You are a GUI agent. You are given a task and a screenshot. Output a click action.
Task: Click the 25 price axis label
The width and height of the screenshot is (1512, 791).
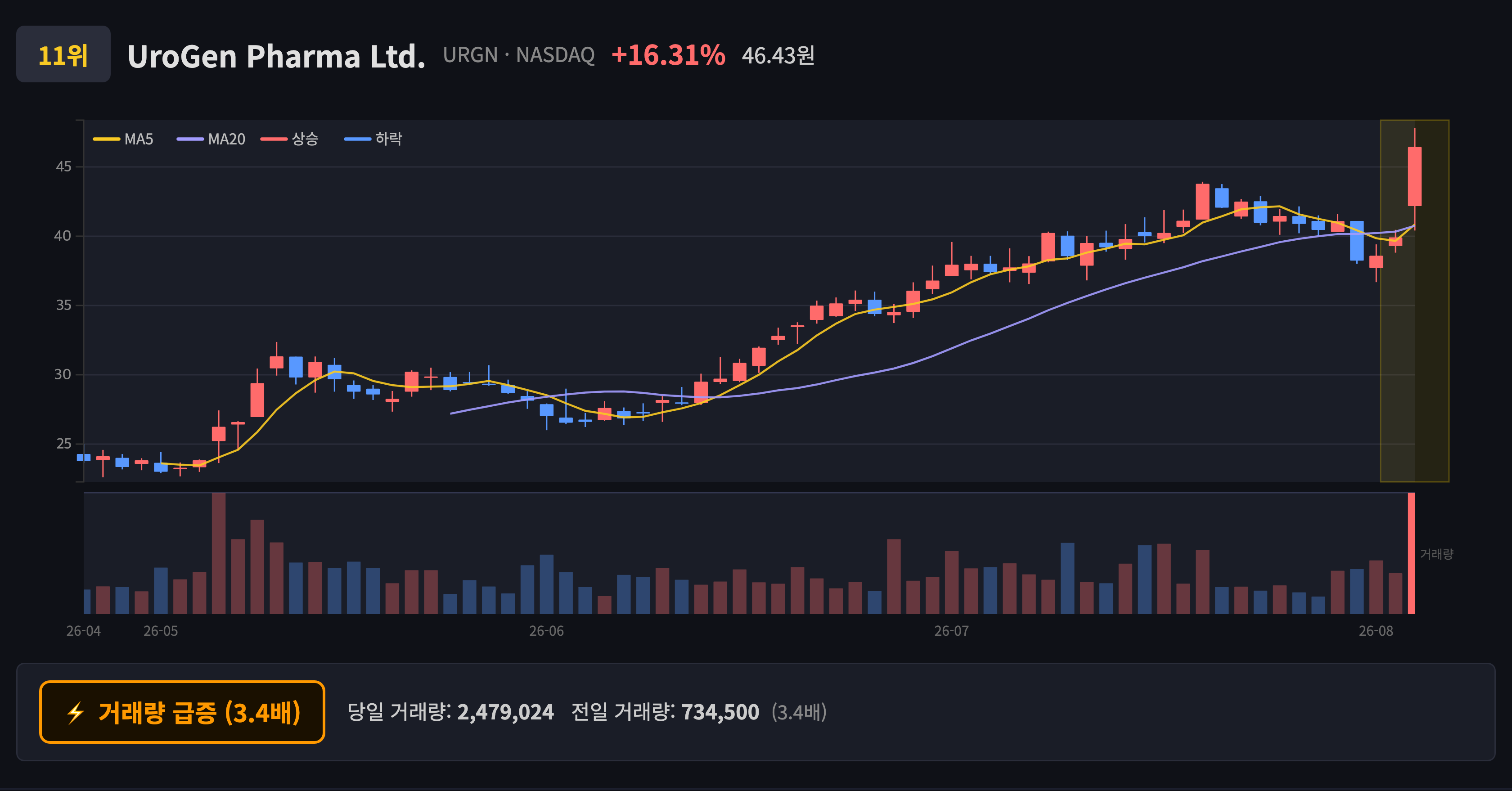tap(63, 444)
